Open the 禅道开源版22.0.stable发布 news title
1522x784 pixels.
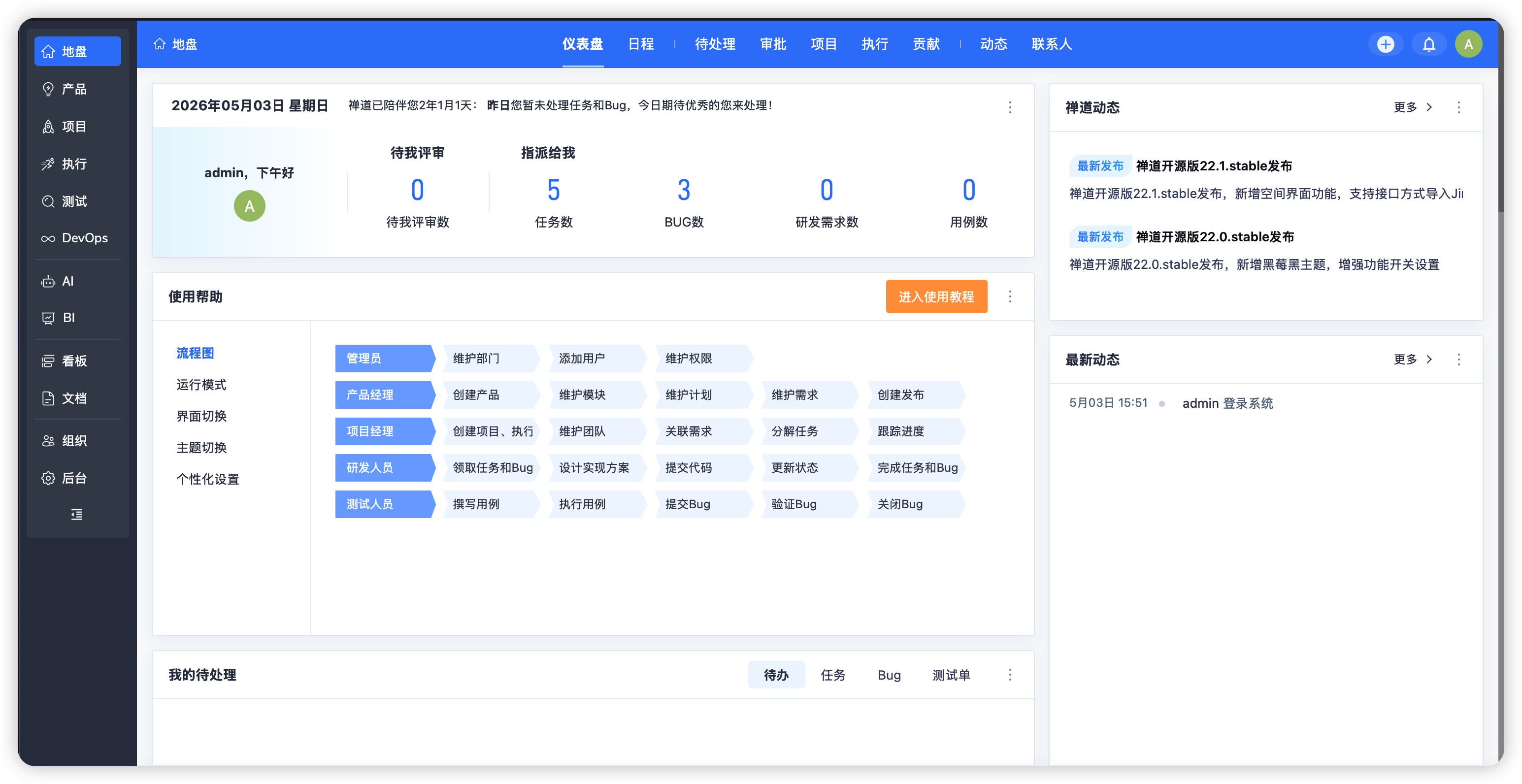pyautogui.click(x=1215, y=237)
